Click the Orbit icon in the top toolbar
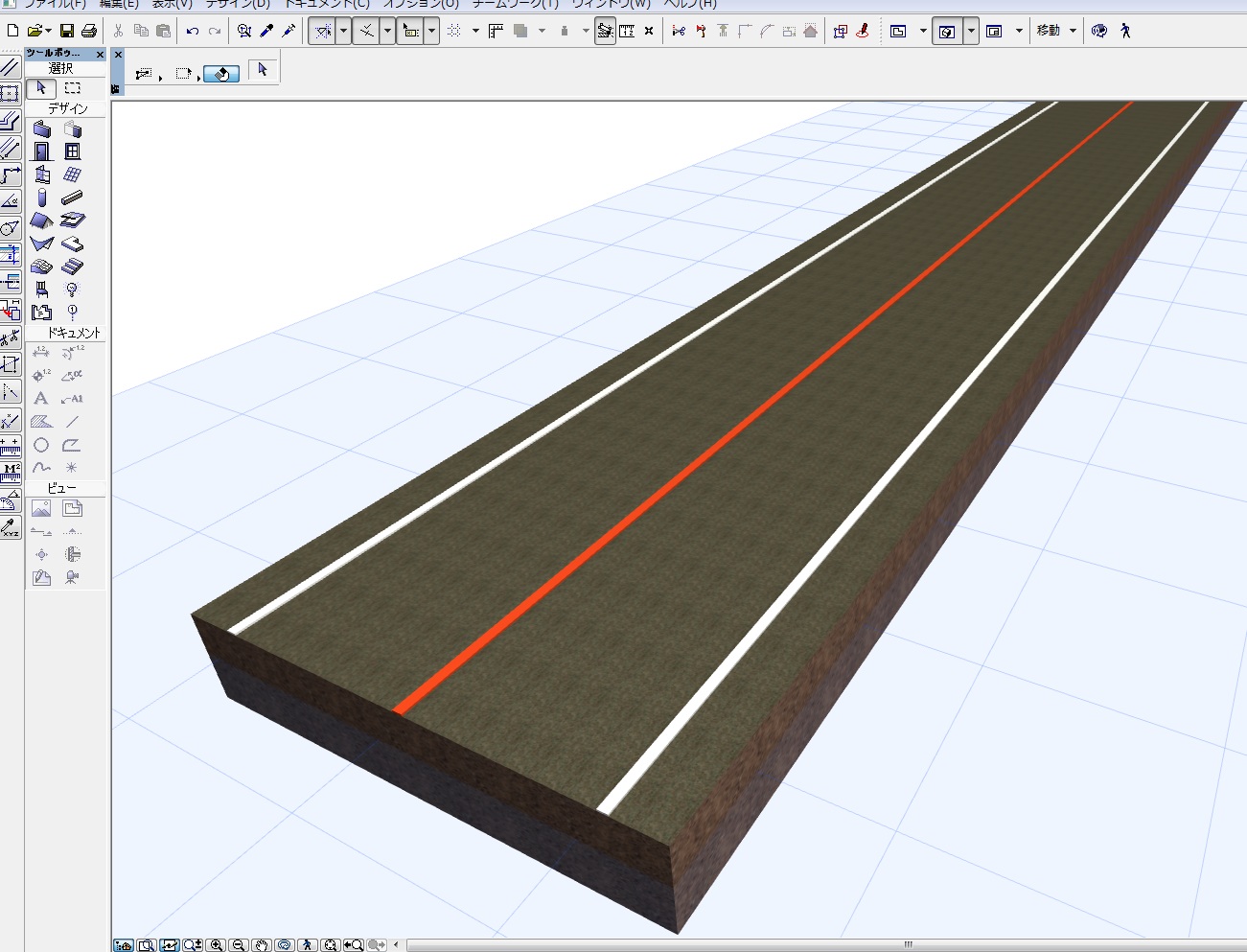 [x=1099, y=32]
